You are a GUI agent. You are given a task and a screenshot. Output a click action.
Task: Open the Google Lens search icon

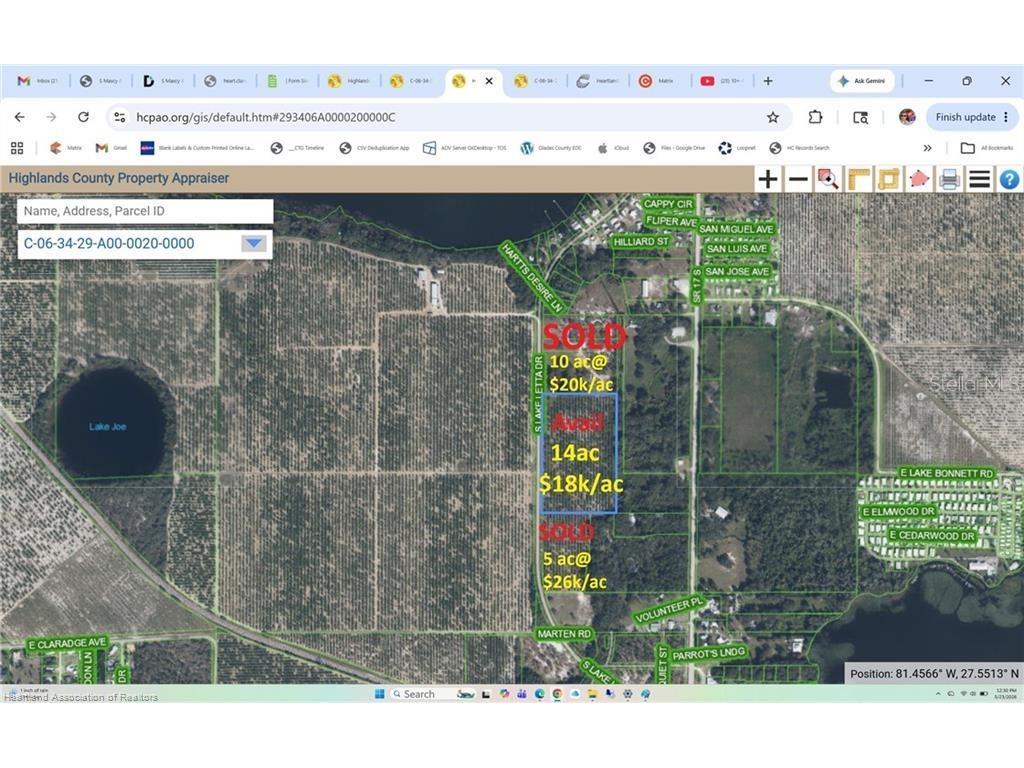pyautogui.click(x=861, y=118)
